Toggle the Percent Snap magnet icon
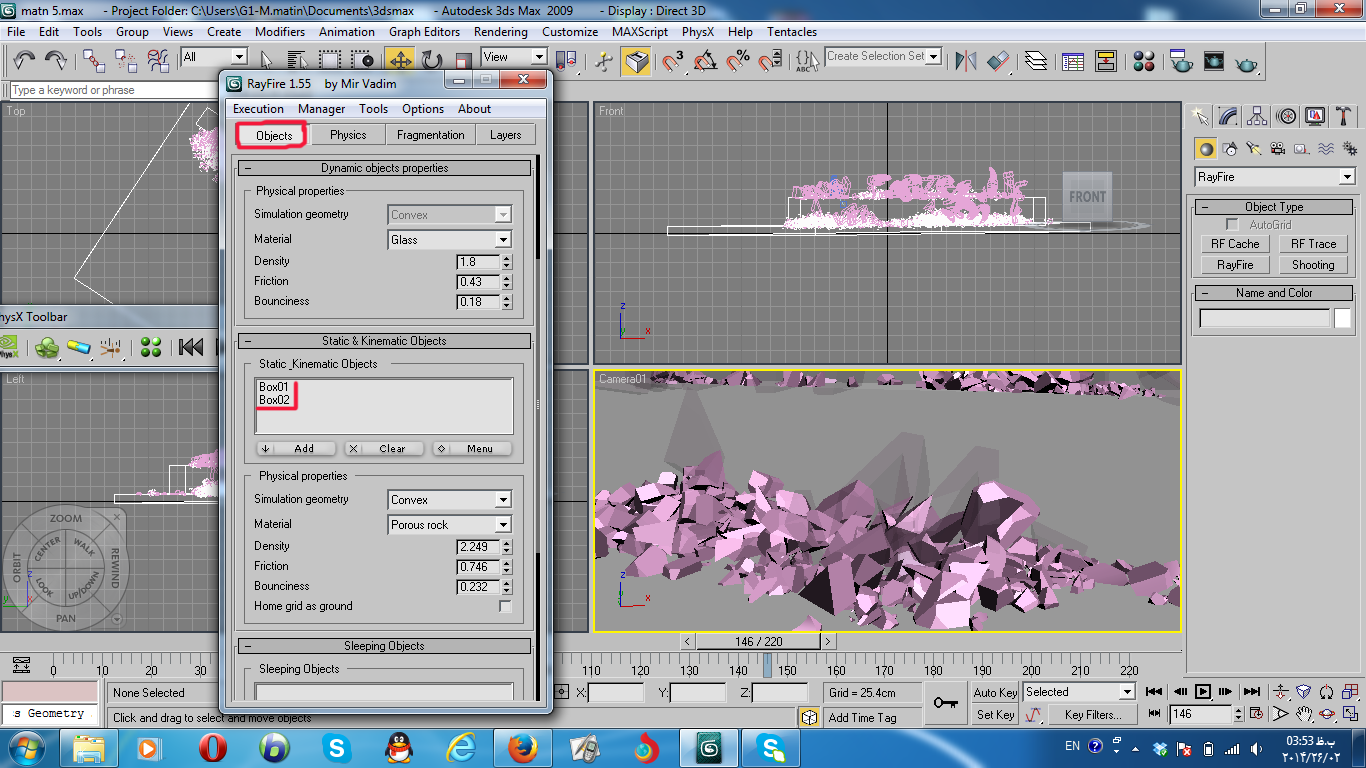This screenshot has width=1366, height=768. coord(738,60)
